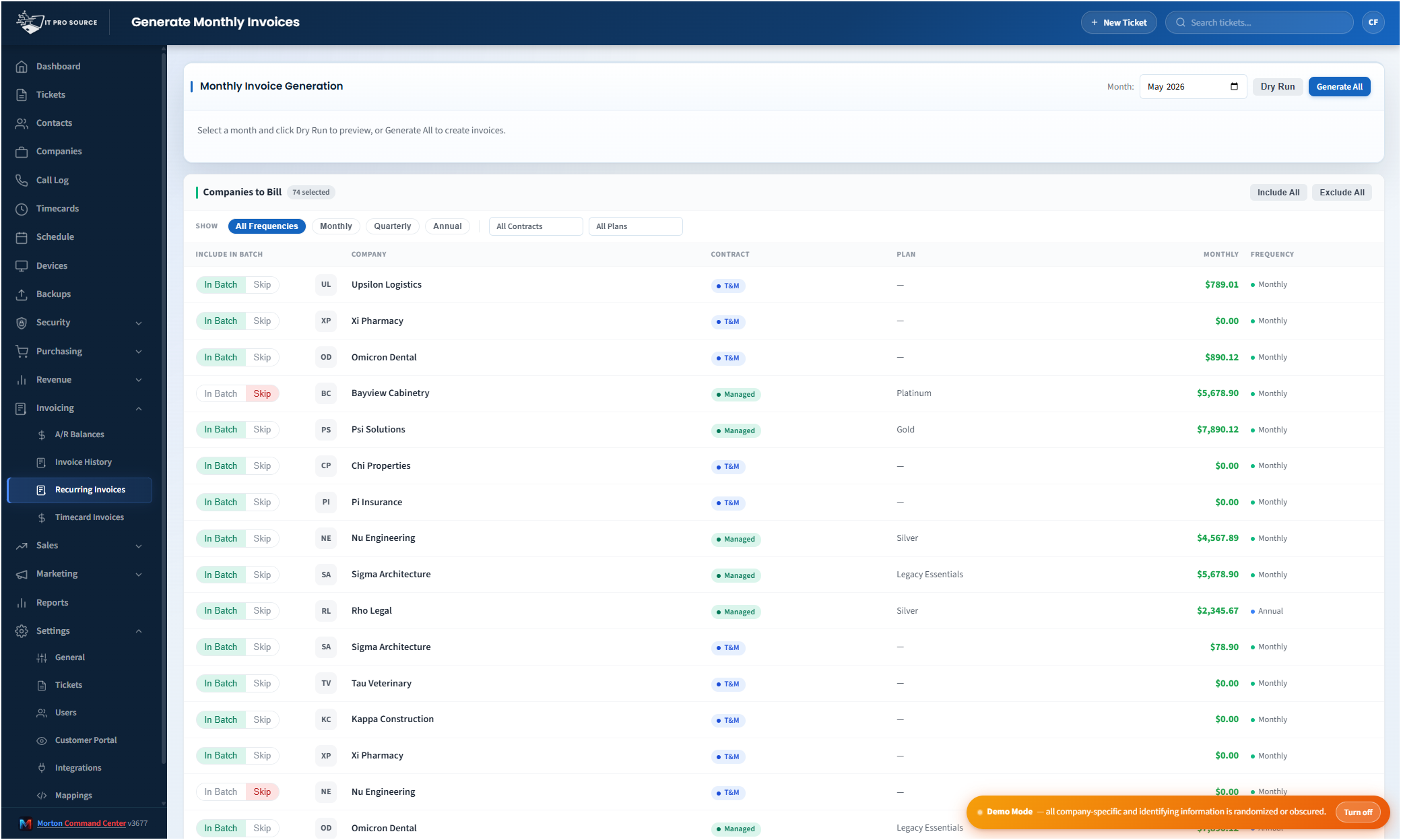The width and height of the screenshot is (1401, 840).
Task: Expand the Security menu chevron
Action: click(139, 323)
